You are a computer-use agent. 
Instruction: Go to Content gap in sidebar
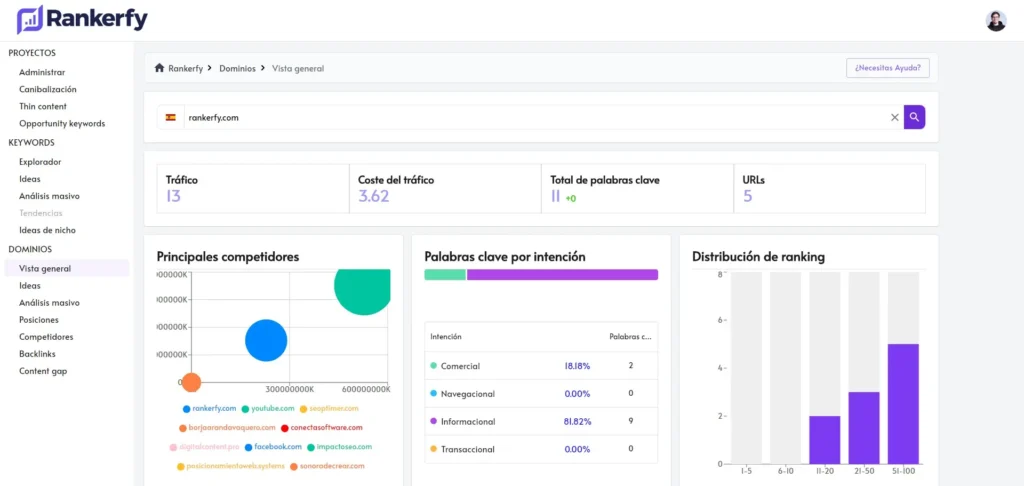pyautogui.click(x=43, y=371)
